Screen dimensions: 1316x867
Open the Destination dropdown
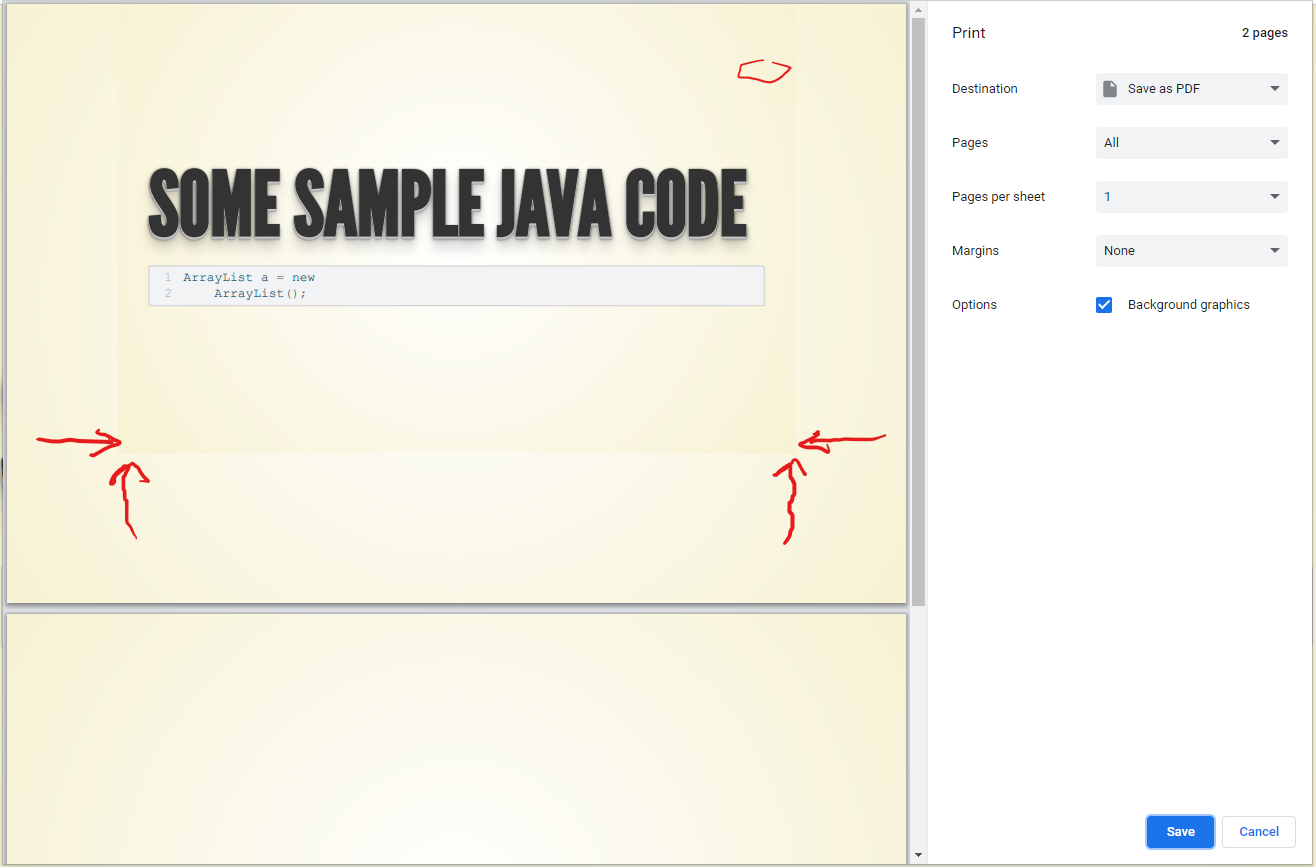pyautogui.click(x=1192, y=89)
